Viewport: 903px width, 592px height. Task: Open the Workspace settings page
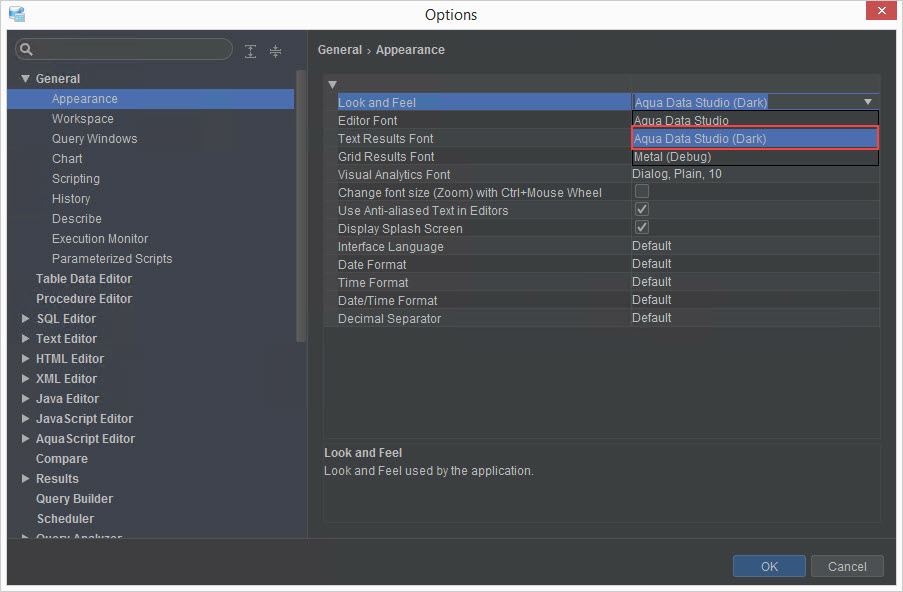[x=83, y=119]
